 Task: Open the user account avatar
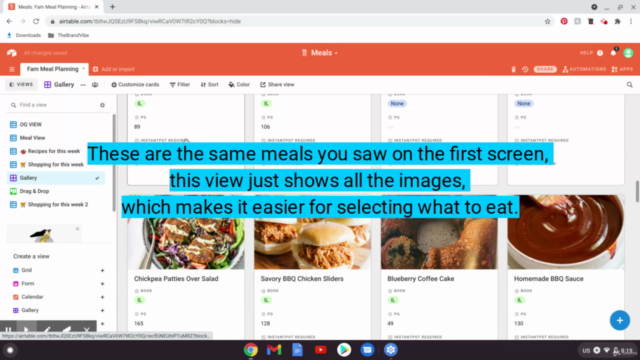click(x=629, y=53)
